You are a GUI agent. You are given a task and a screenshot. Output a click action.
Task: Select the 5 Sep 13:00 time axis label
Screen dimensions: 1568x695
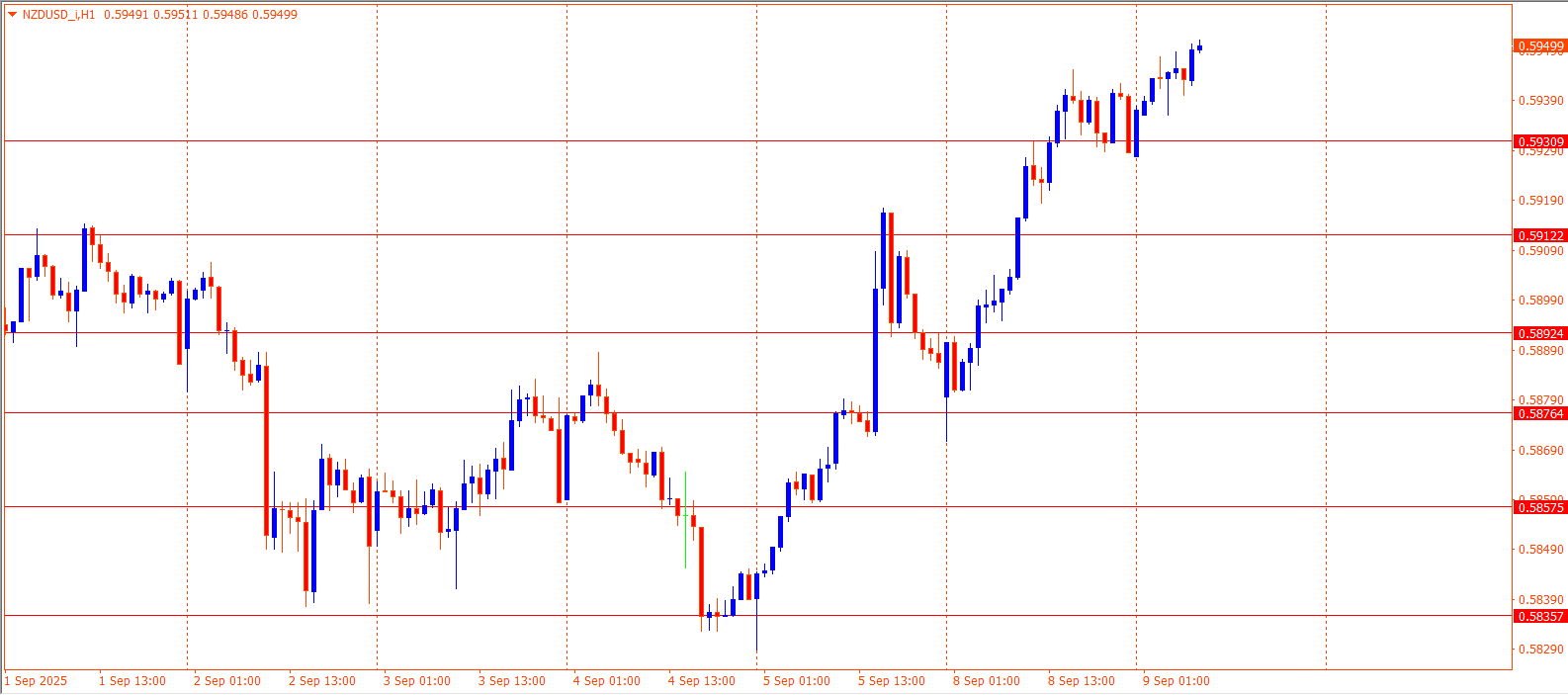tap(892, 681)
